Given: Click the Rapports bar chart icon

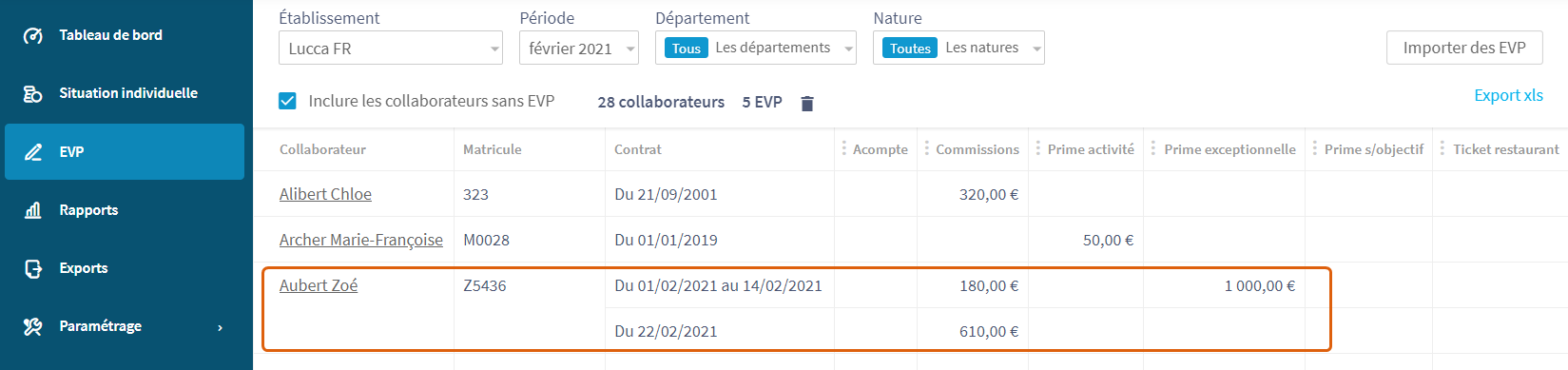Looking at the screenshot, I should [33, 210].
